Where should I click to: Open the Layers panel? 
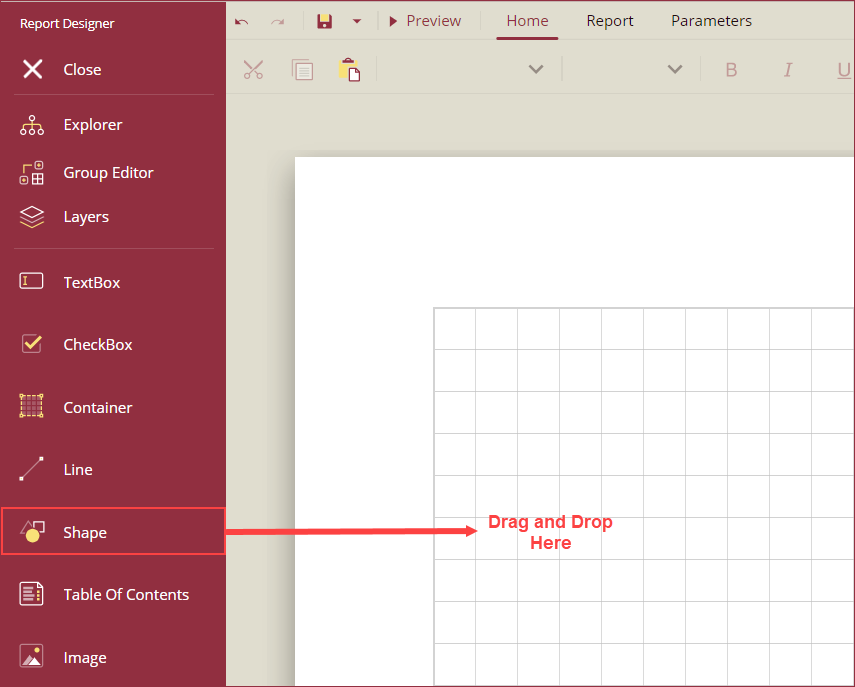click(x=64, y=216)
